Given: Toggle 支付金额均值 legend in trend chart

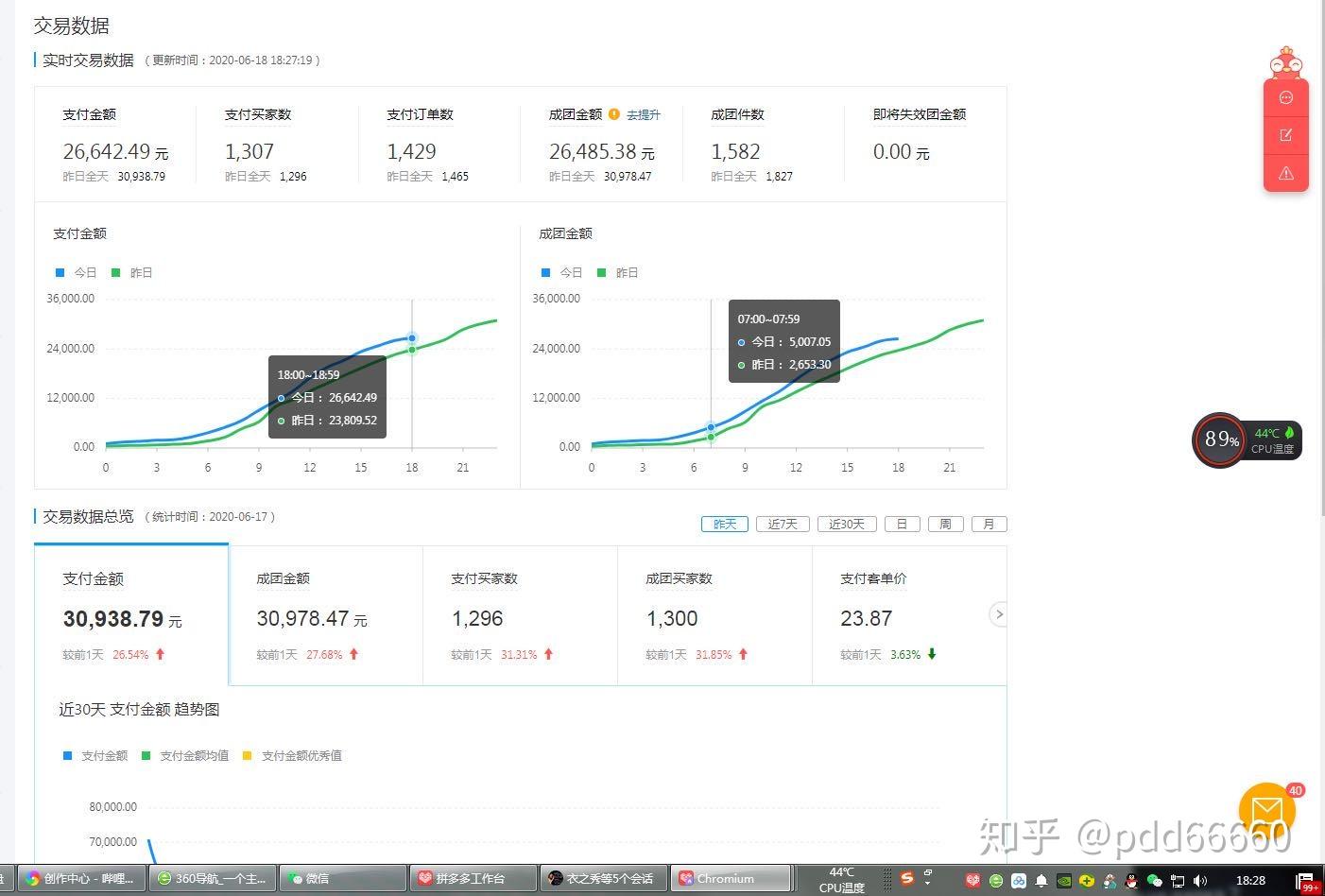Looking at the screenshot, I should (x=185, y=755).
